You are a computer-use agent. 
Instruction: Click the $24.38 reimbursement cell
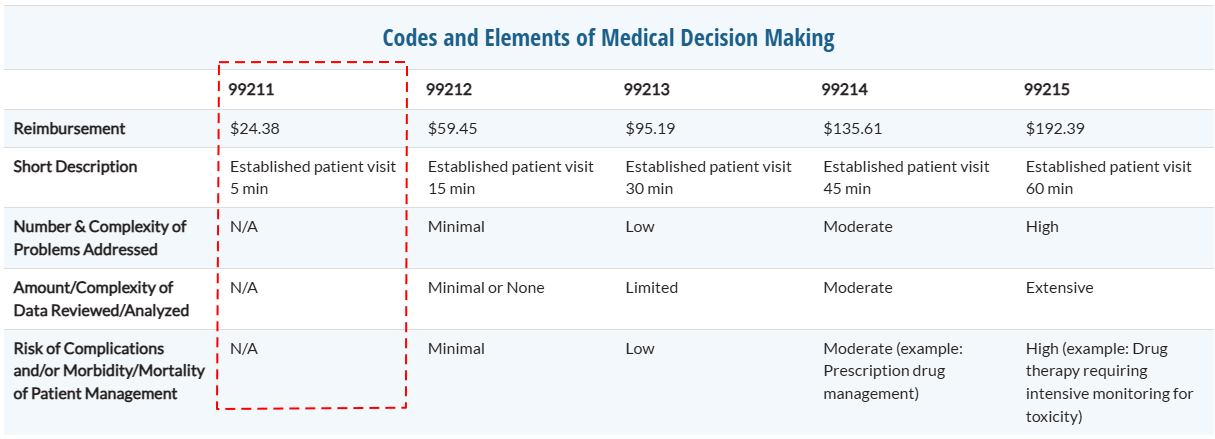pos(255,128)
